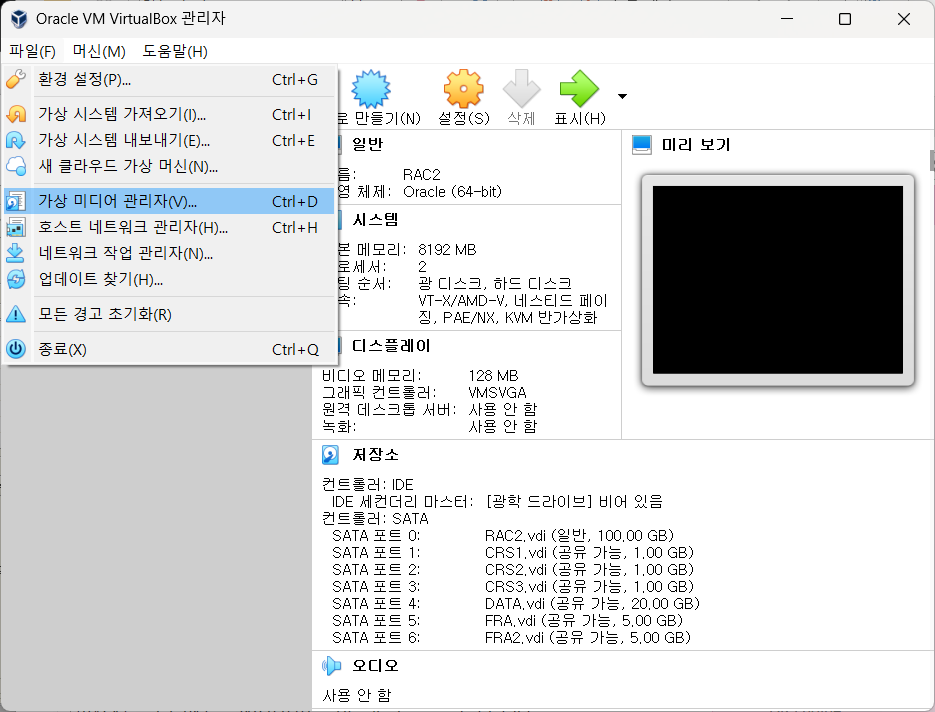Maximize the VirtualBox 관리자 window
Viewport: 935px width, 712px height.
click(x=845, y=19)
